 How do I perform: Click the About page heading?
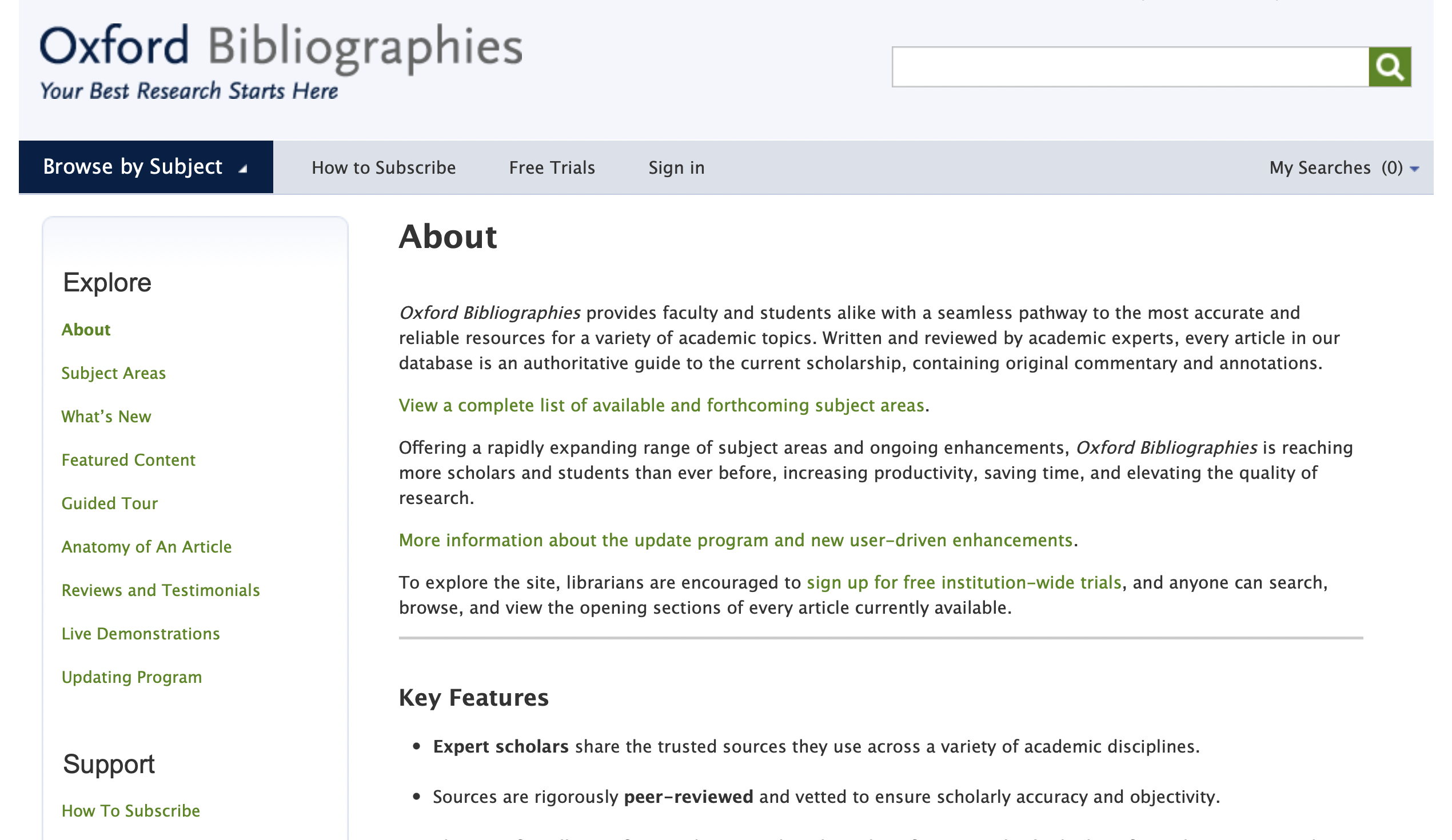[x=448, y=237]
